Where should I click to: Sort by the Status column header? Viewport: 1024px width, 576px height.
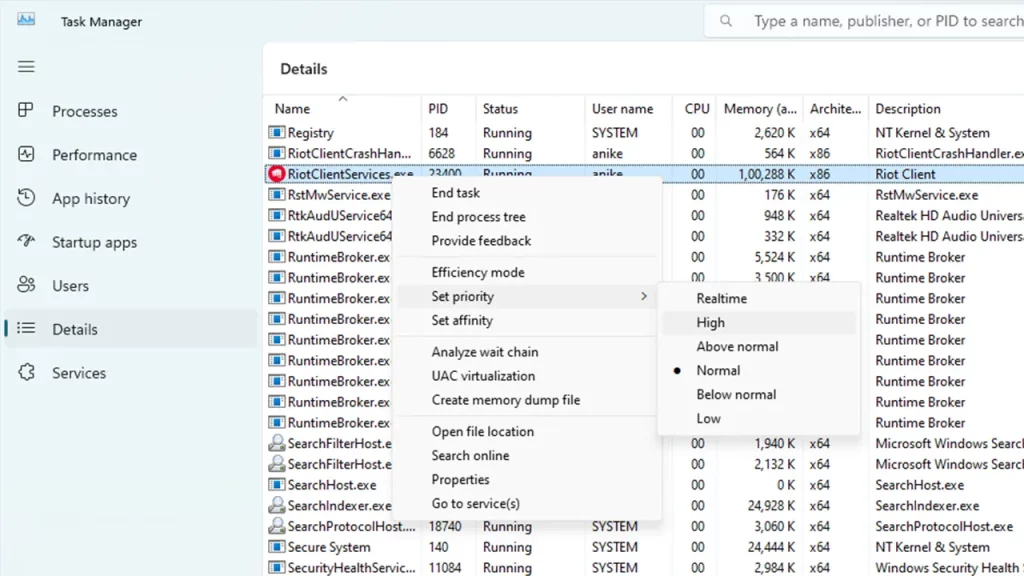point(530,109)
